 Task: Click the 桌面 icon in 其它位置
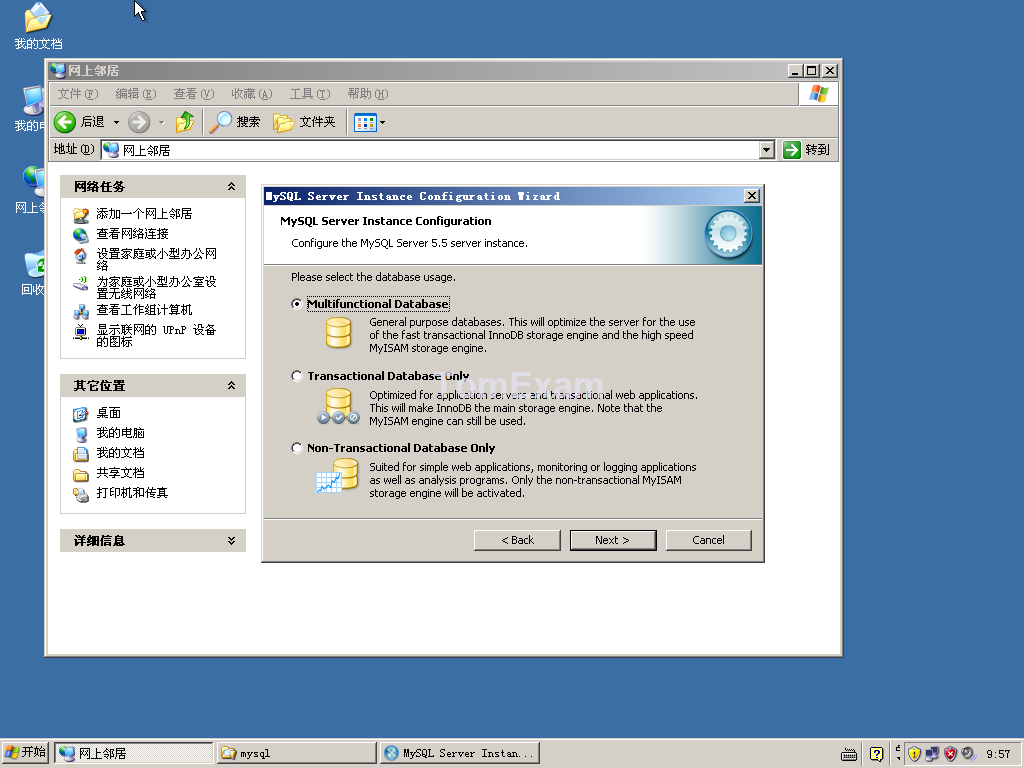[x=81, y=414]
